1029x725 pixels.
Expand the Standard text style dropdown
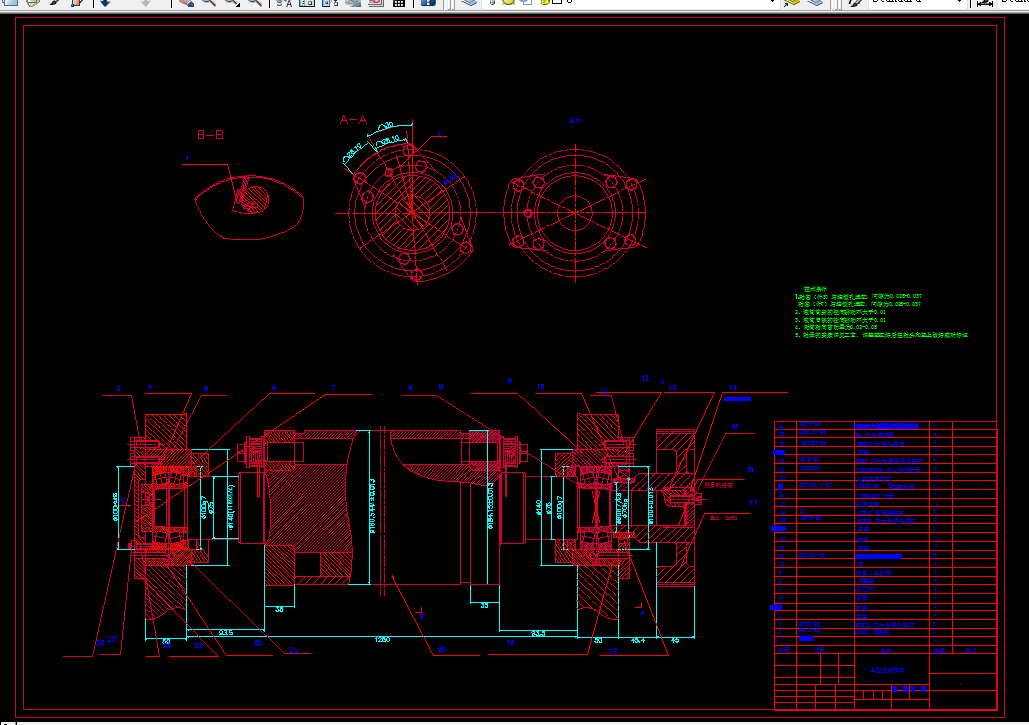pyautogui.click(x=959, y=3)
